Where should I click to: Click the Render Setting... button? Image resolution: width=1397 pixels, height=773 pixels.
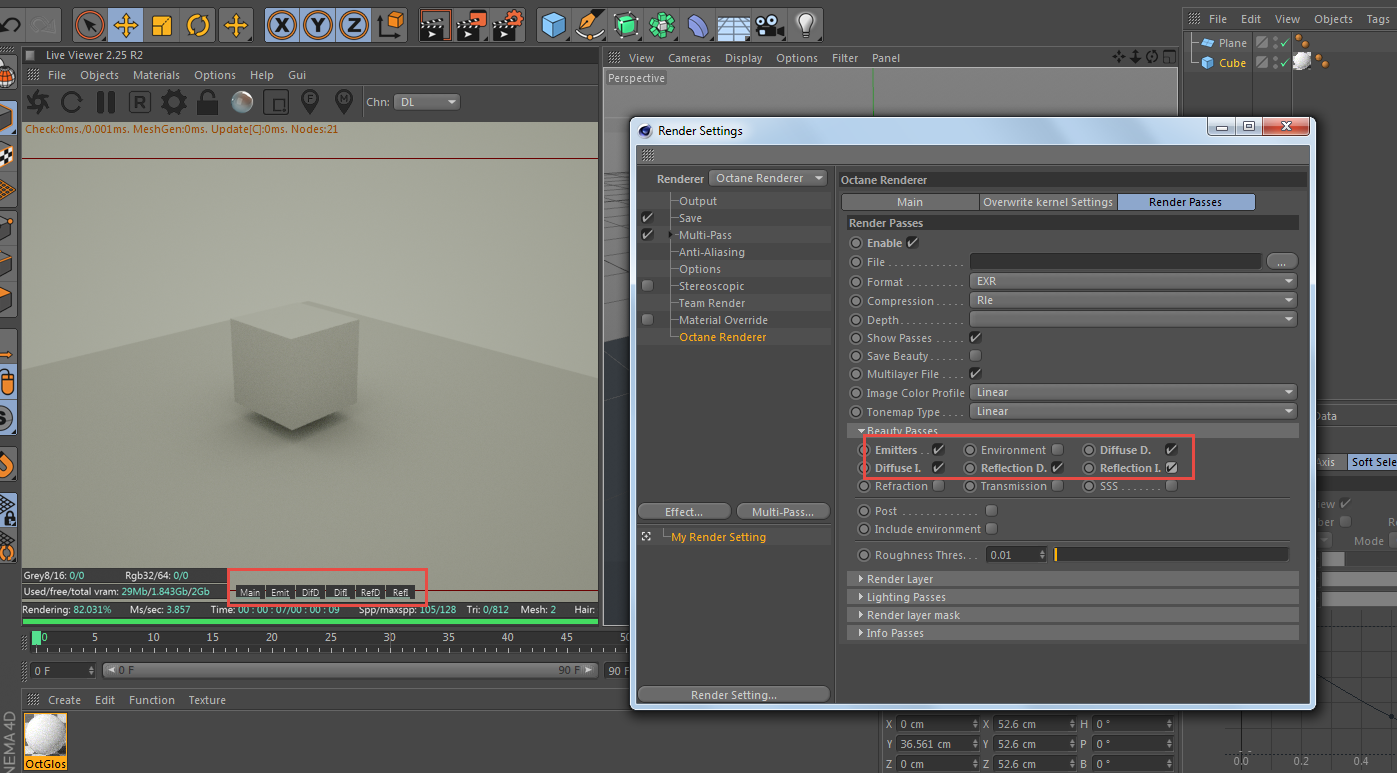pyautogui.click(x=734, y=695)
